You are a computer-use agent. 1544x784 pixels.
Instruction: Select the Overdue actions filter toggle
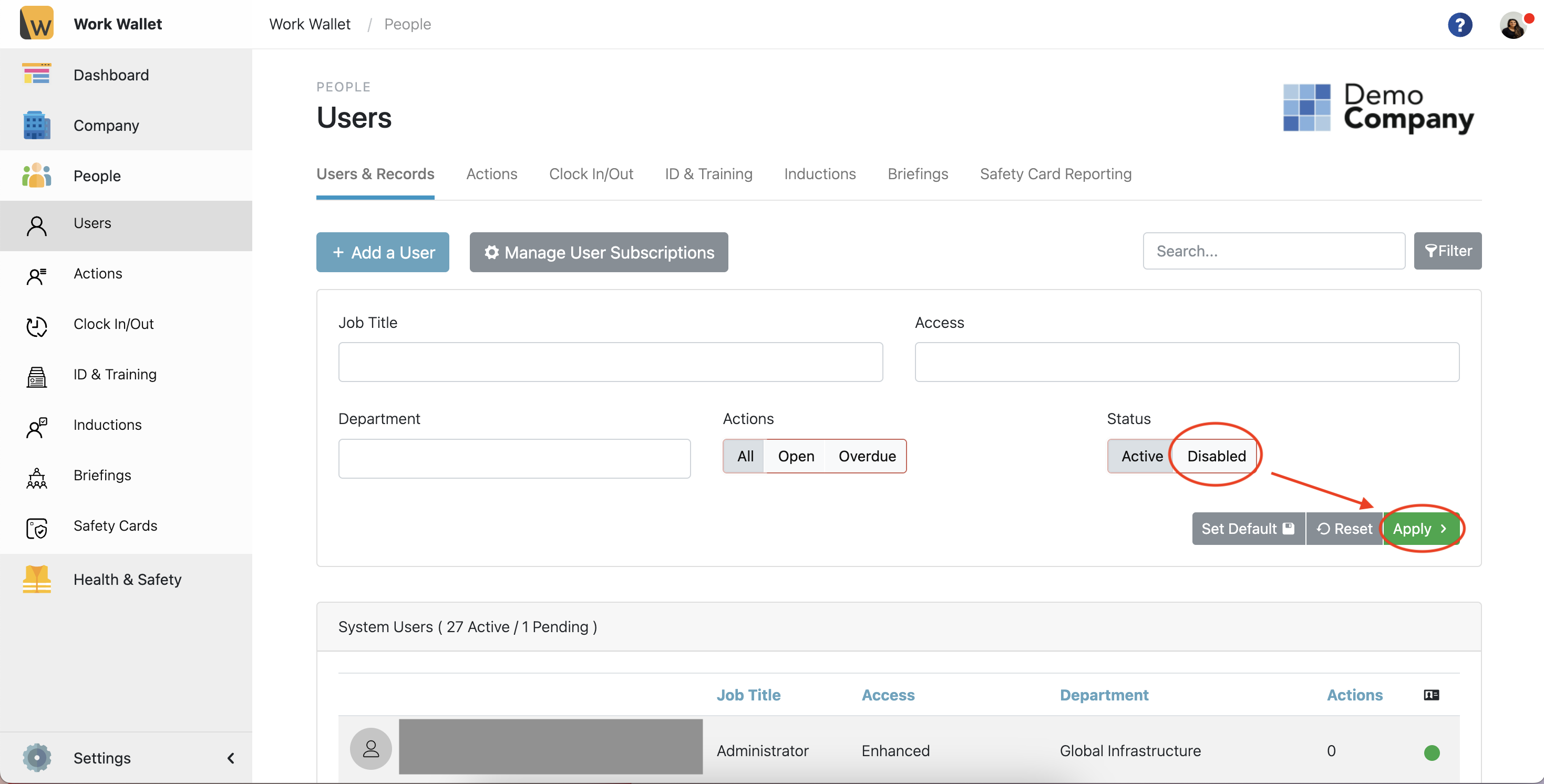[867, 456]
